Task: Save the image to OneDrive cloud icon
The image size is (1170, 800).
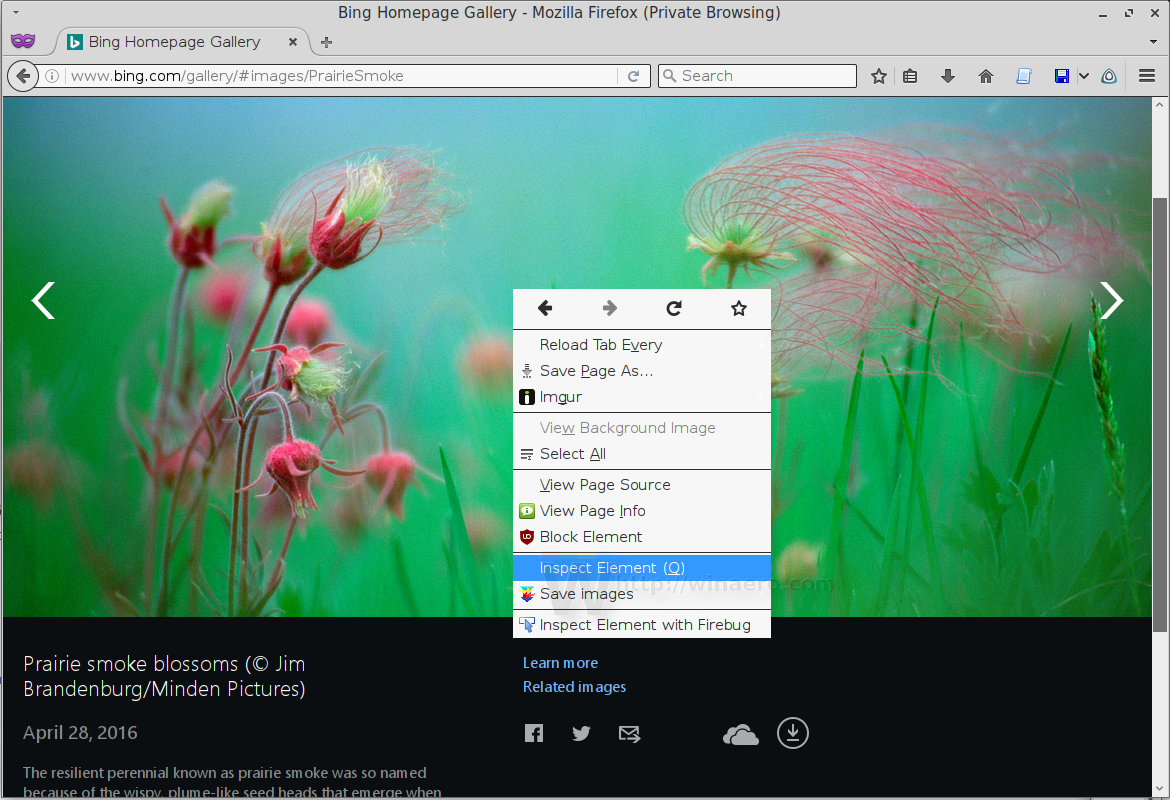Action: click(x=740, y=733)
